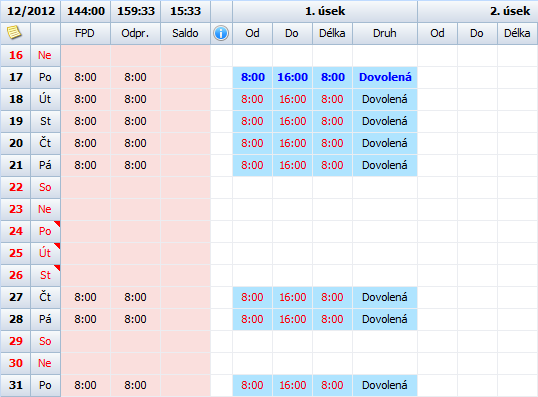Viewport: 538px width, 397px height.
Task: Click the 1. úsek group header
Action: pyautogui.click(x=325, y=11)
